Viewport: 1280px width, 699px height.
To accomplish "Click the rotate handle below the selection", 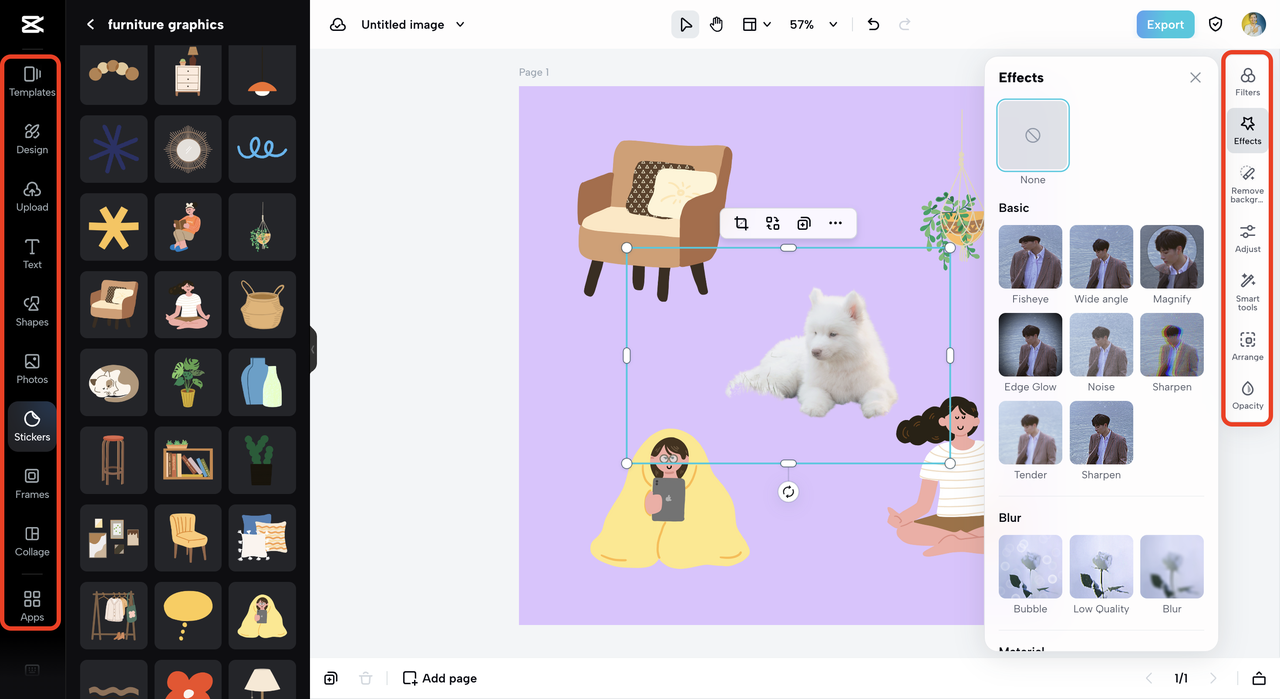I will click(788, 491).
